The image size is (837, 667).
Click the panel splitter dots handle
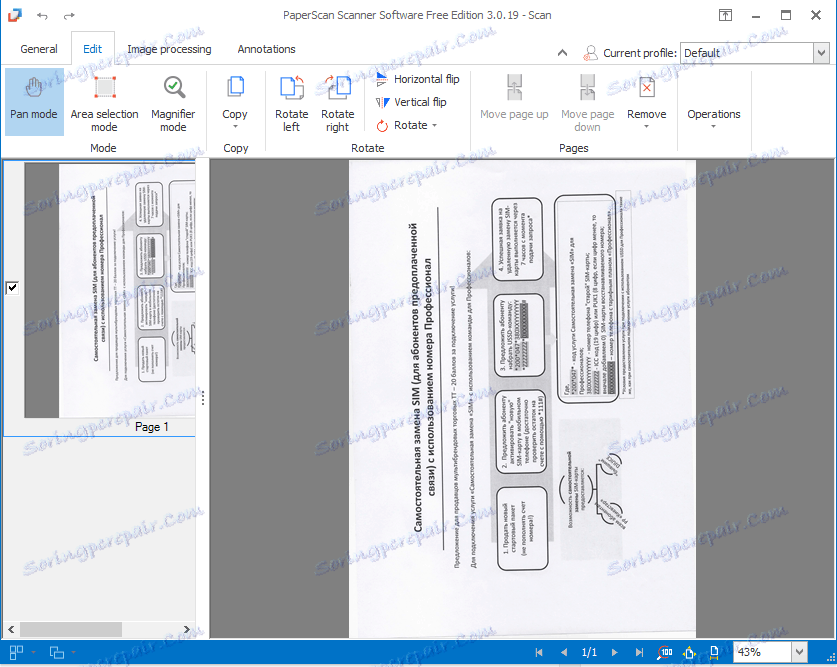203,398
